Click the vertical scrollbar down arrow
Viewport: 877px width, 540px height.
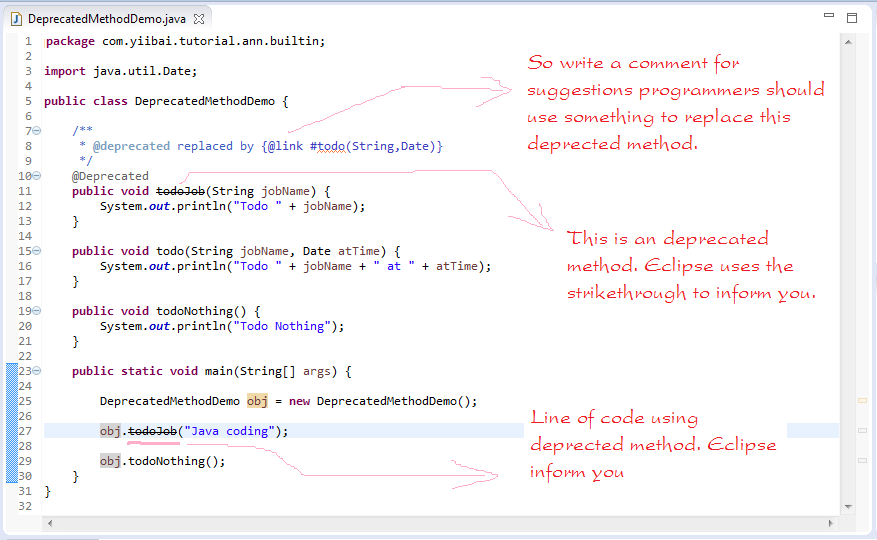coord(848,506)
